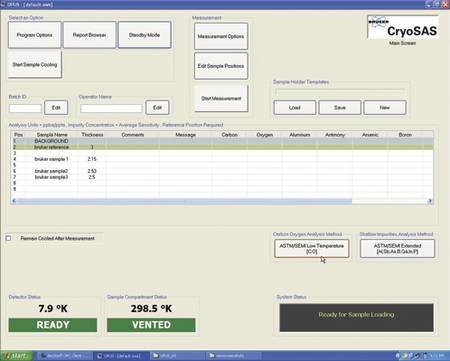
Task: Click the Start Measurement button
Action: coord(221,98)
